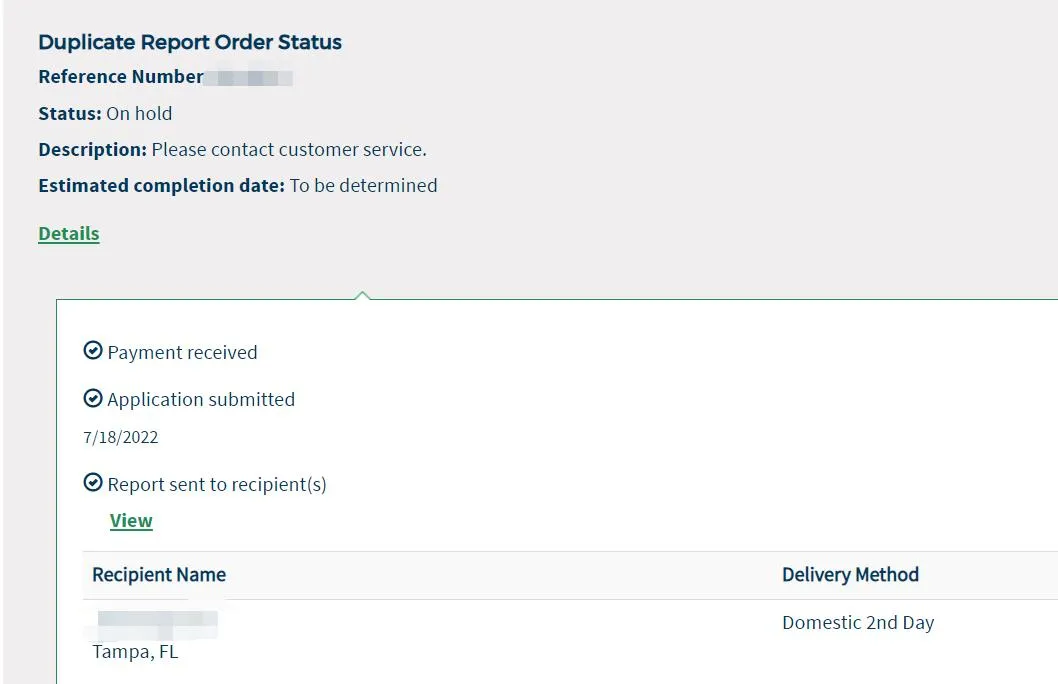Click the Duplicate Report Order Status heading
This screenshot has width=1058, height=684.
190,42
